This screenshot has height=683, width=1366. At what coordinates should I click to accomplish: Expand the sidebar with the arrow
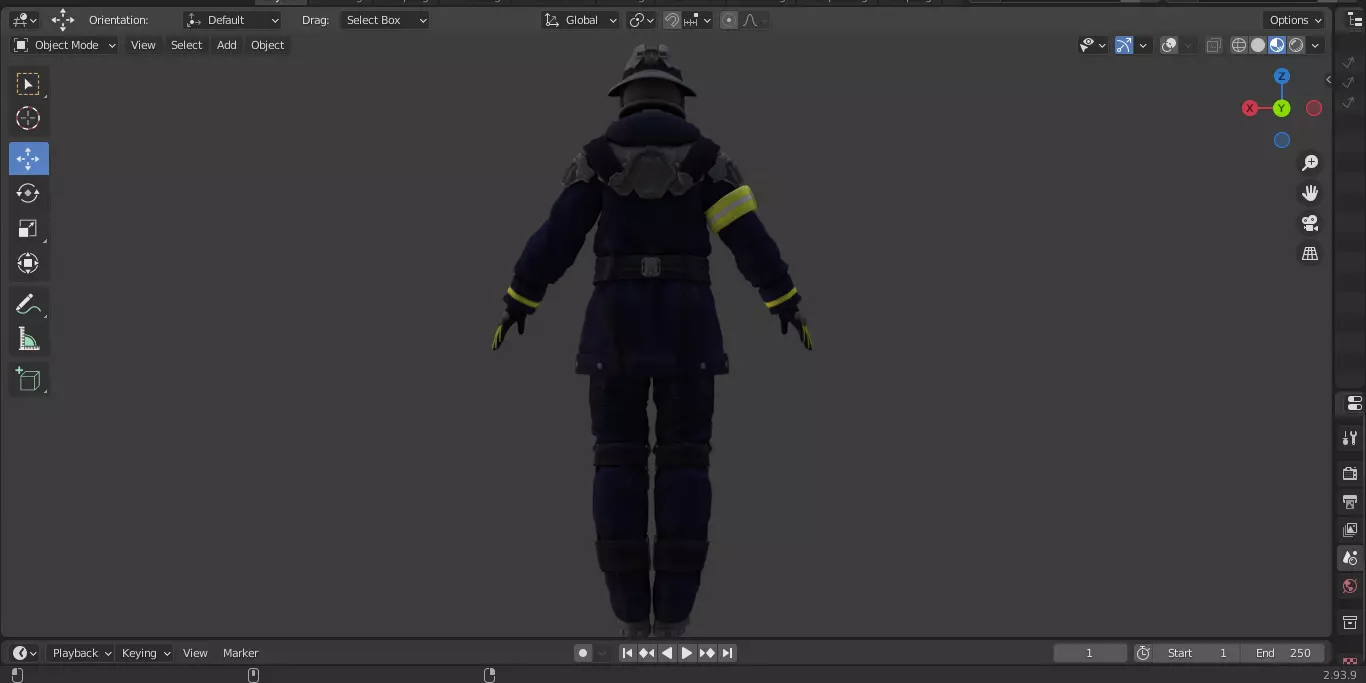(1329, 80)
